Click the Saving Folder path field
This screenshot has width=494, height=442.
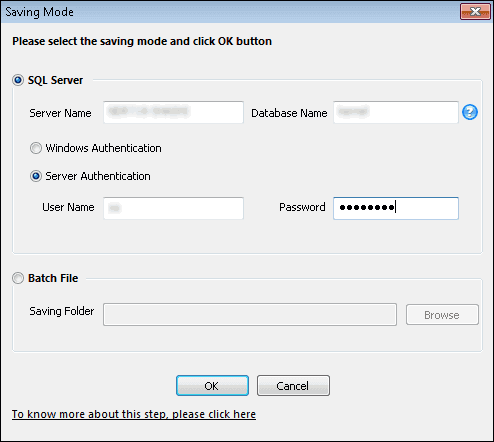click(x=250, y=314)
